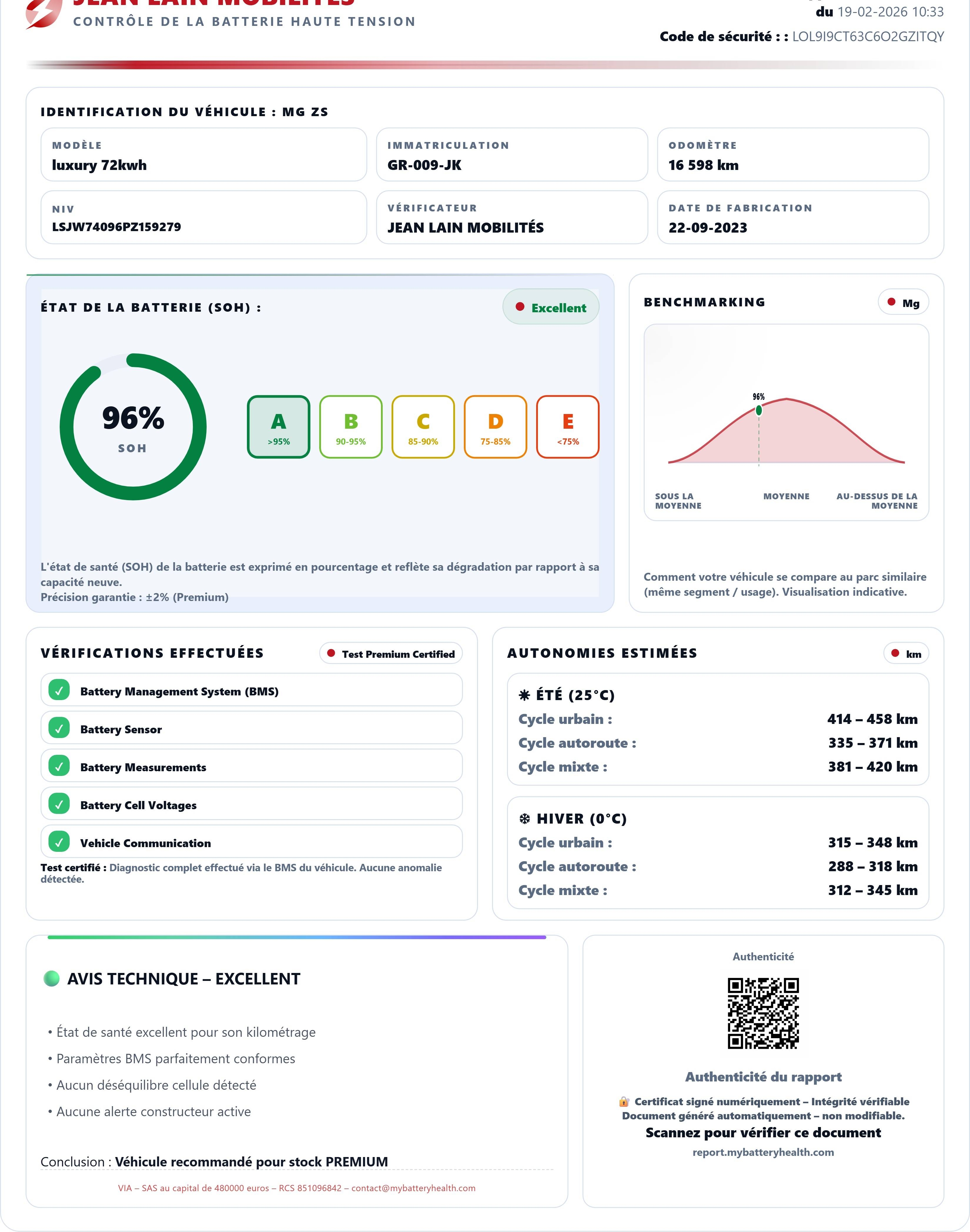Viewport: 970px width, 1232px height.
Task: Select the grade C 85-90% box
Action: 423,427
